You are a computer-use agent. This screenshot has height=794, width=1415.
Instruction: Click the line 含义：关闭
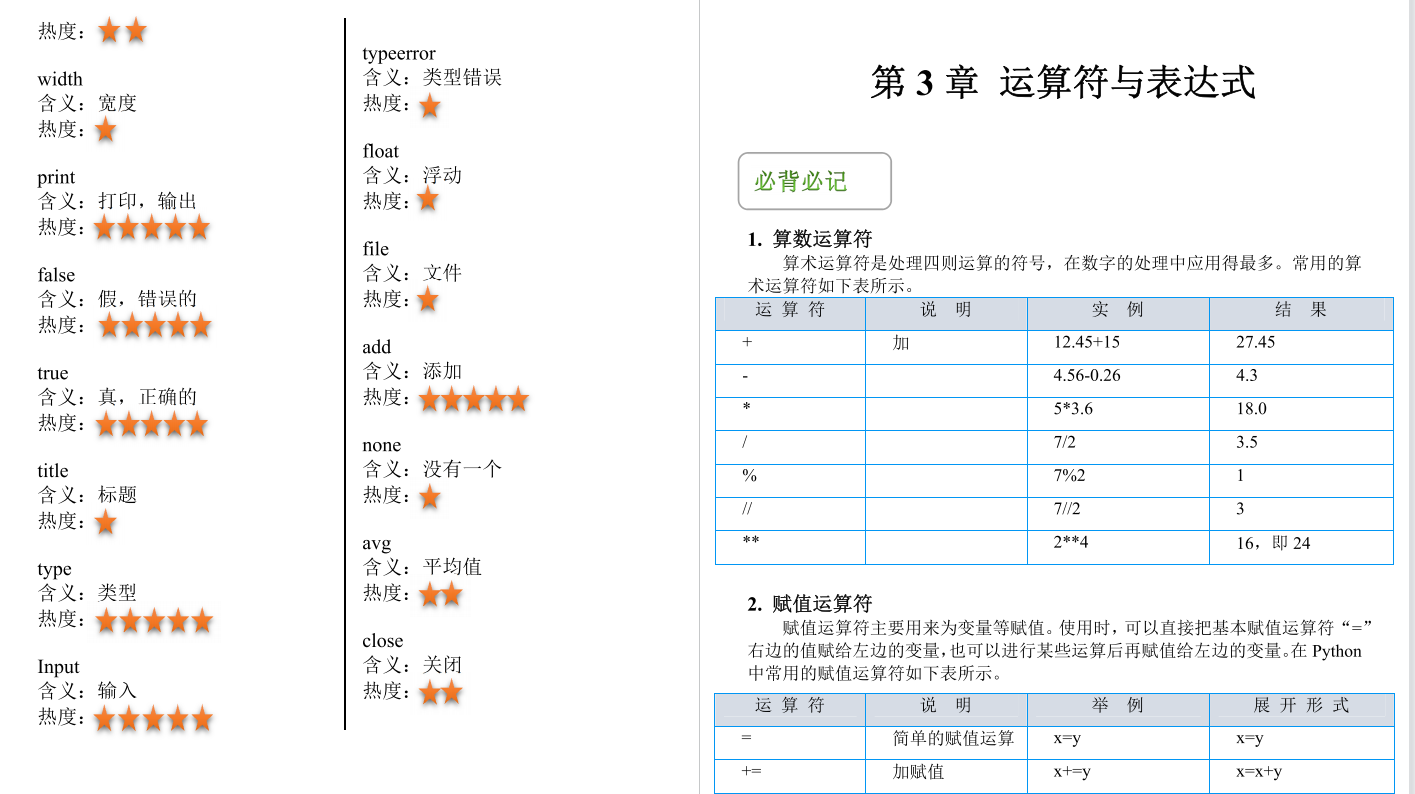[412, 665]
